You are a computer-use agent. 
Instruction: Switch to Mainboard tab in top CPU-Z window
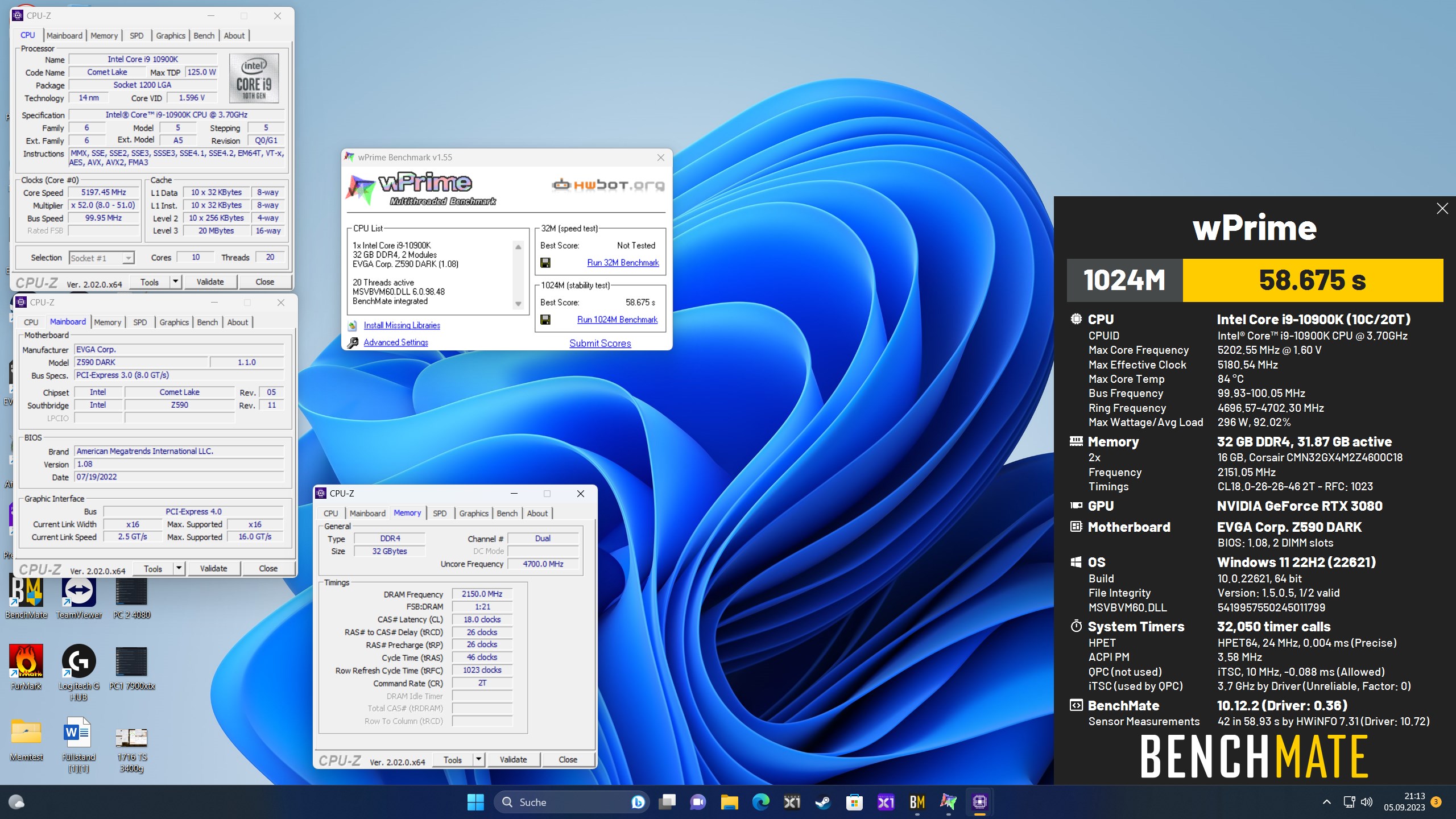[65, 35]
